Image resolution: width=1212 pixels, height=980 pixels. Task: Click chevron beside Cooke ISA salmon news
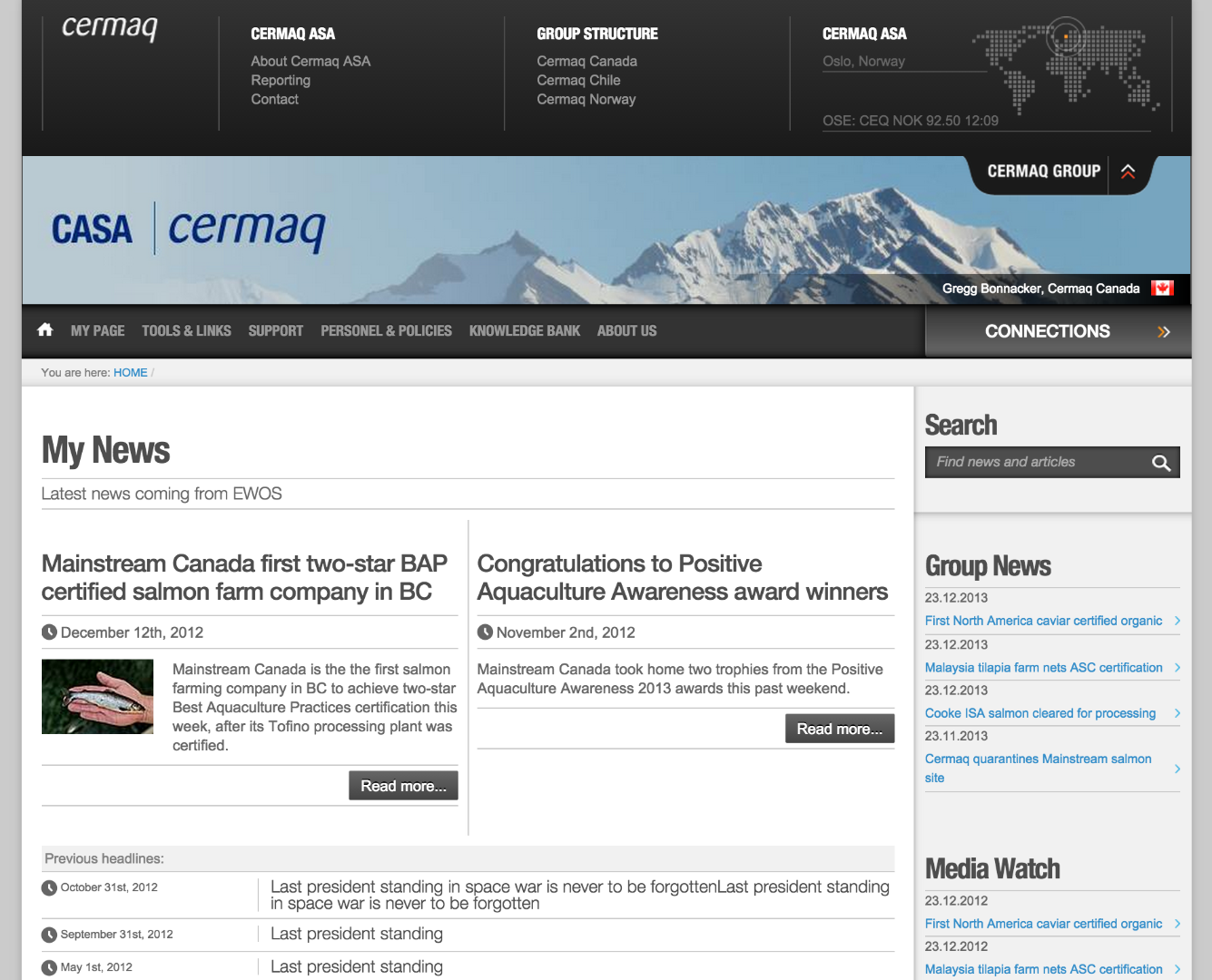(x=1177, y=713)
